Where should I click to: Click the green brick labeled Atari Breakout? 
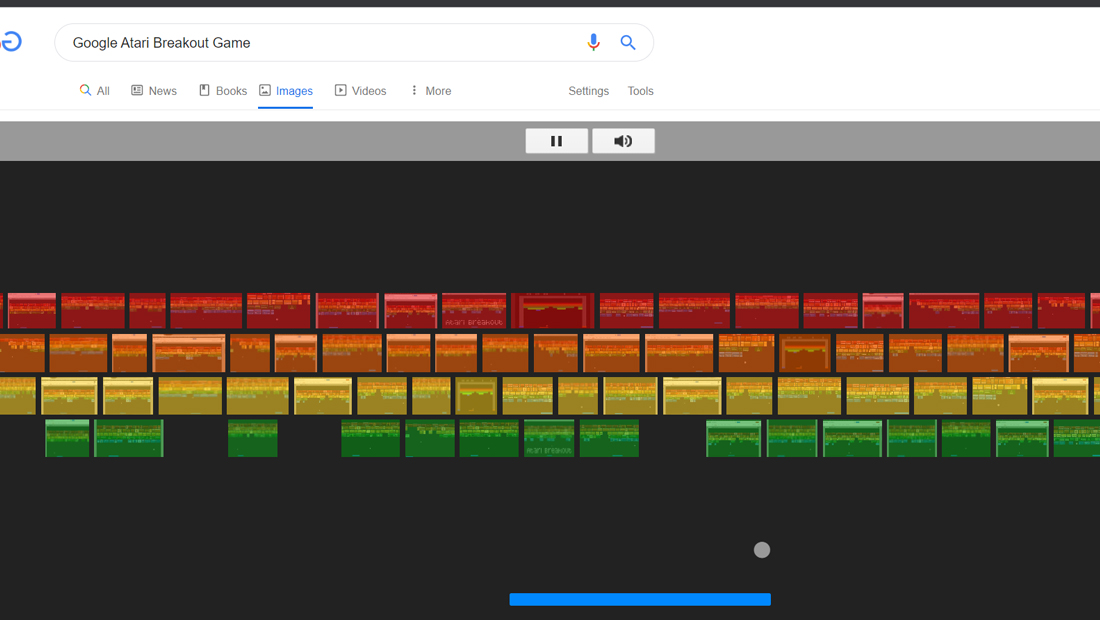click(549, 438)
